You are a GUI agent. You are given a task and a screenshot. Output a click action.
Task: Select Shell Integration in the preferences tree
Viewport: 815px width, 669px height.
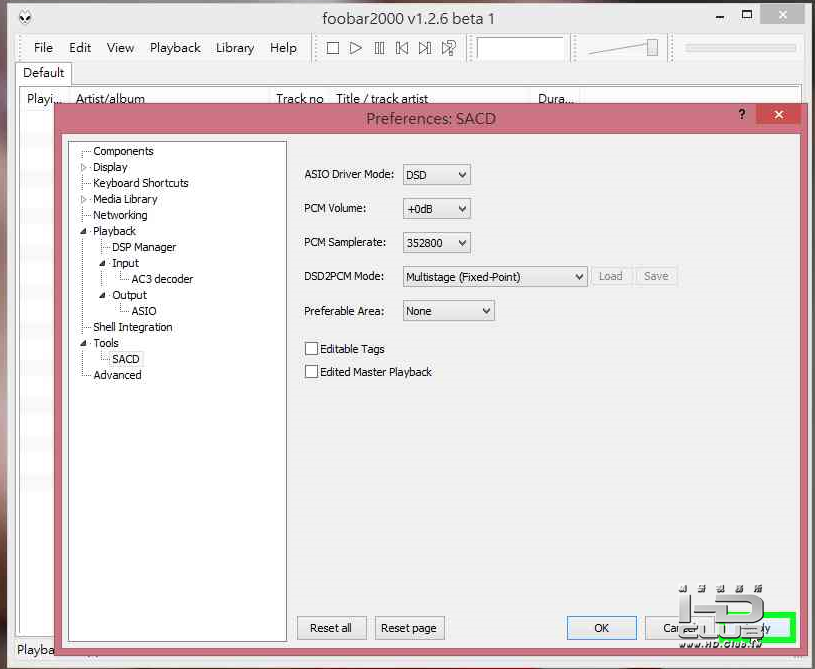[133, 327]
